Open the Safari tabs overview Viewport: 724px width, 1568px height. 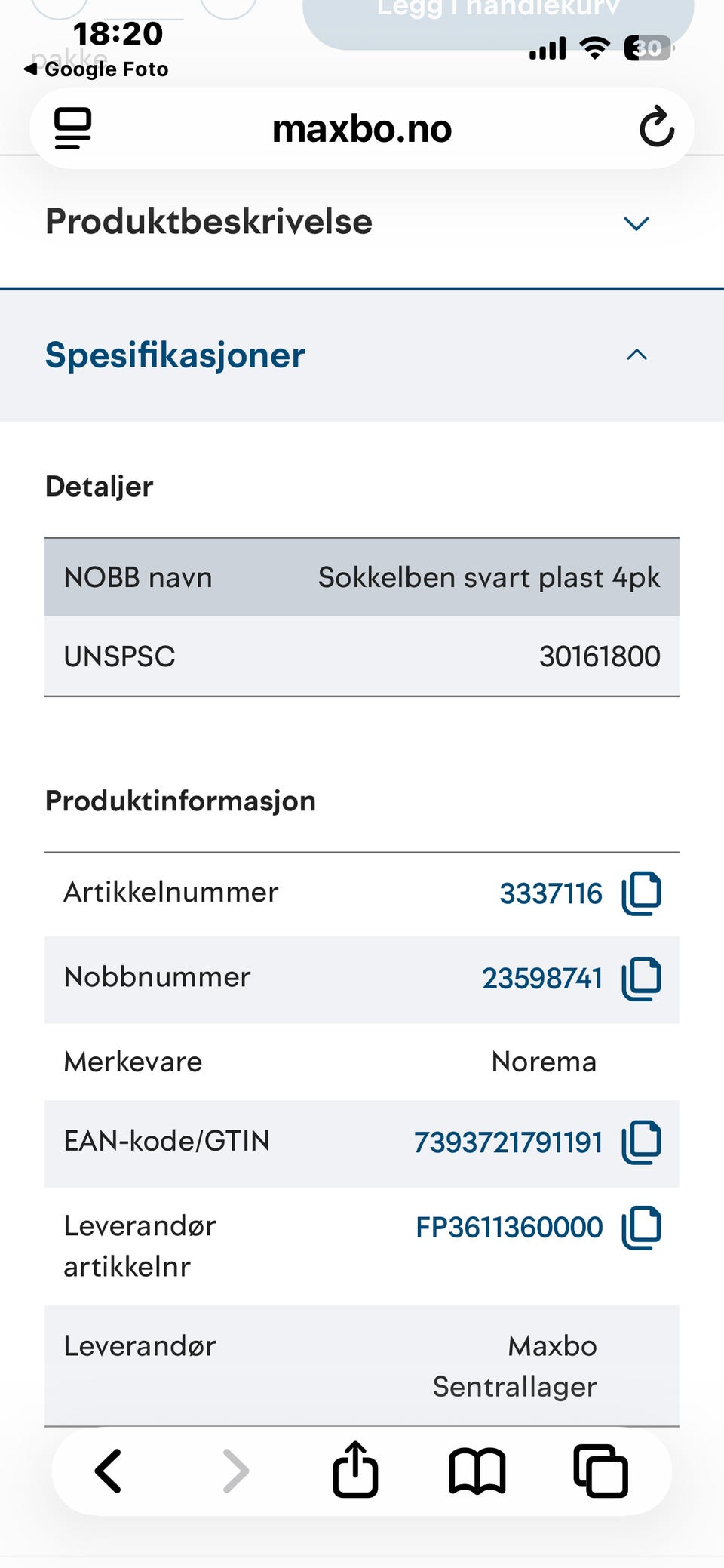click(600, 1471)
